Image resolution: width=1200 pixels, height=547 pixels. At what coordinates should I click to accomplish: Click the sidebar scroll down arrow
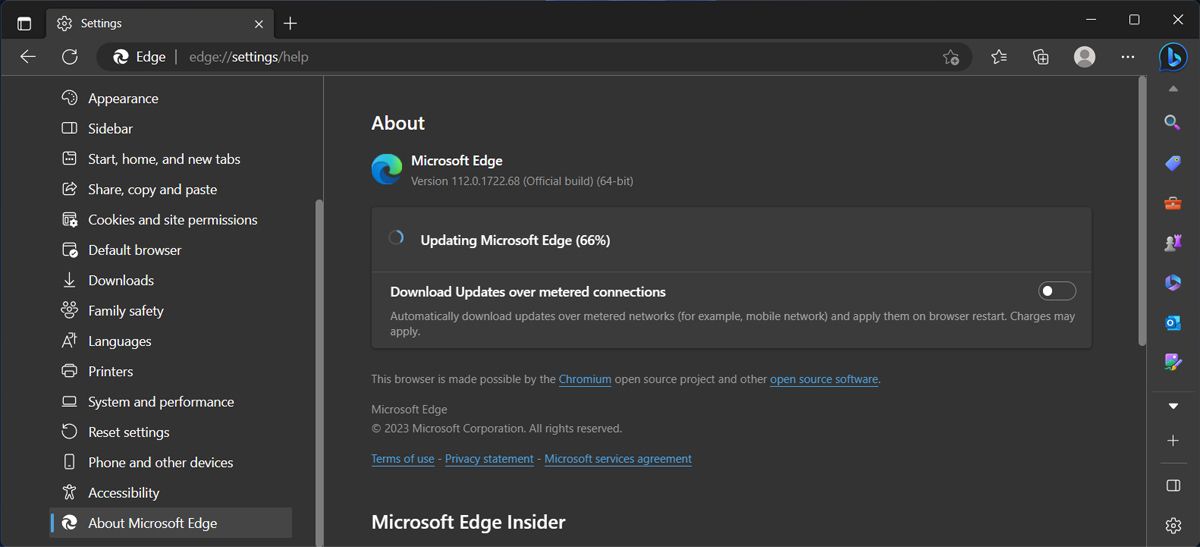[1173, 406]
